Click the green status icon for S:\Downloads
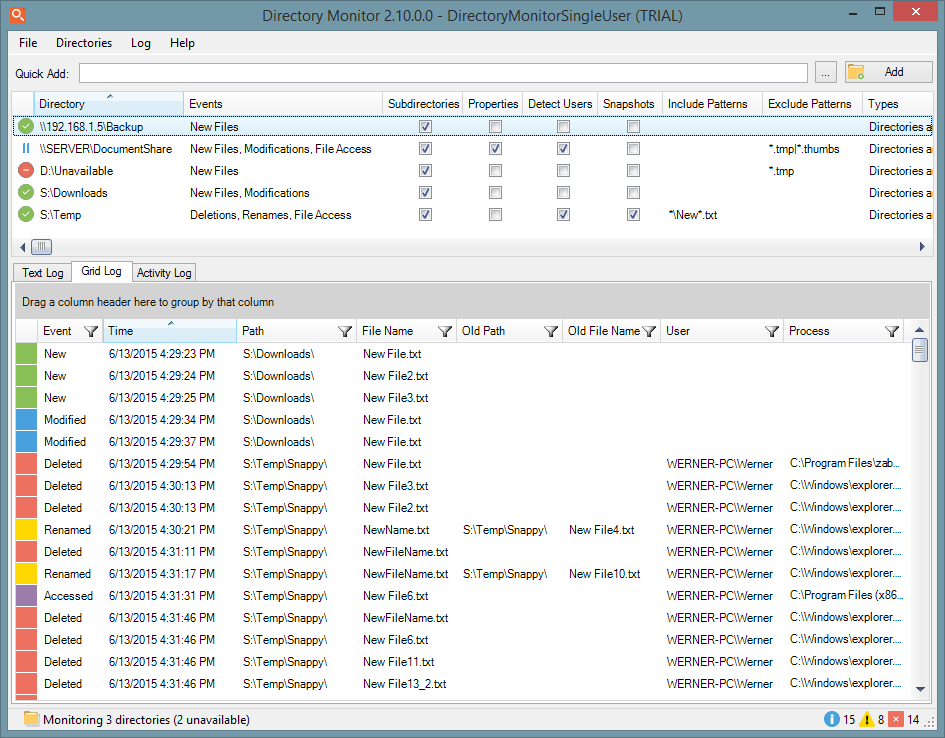 (x=26, y=192)
